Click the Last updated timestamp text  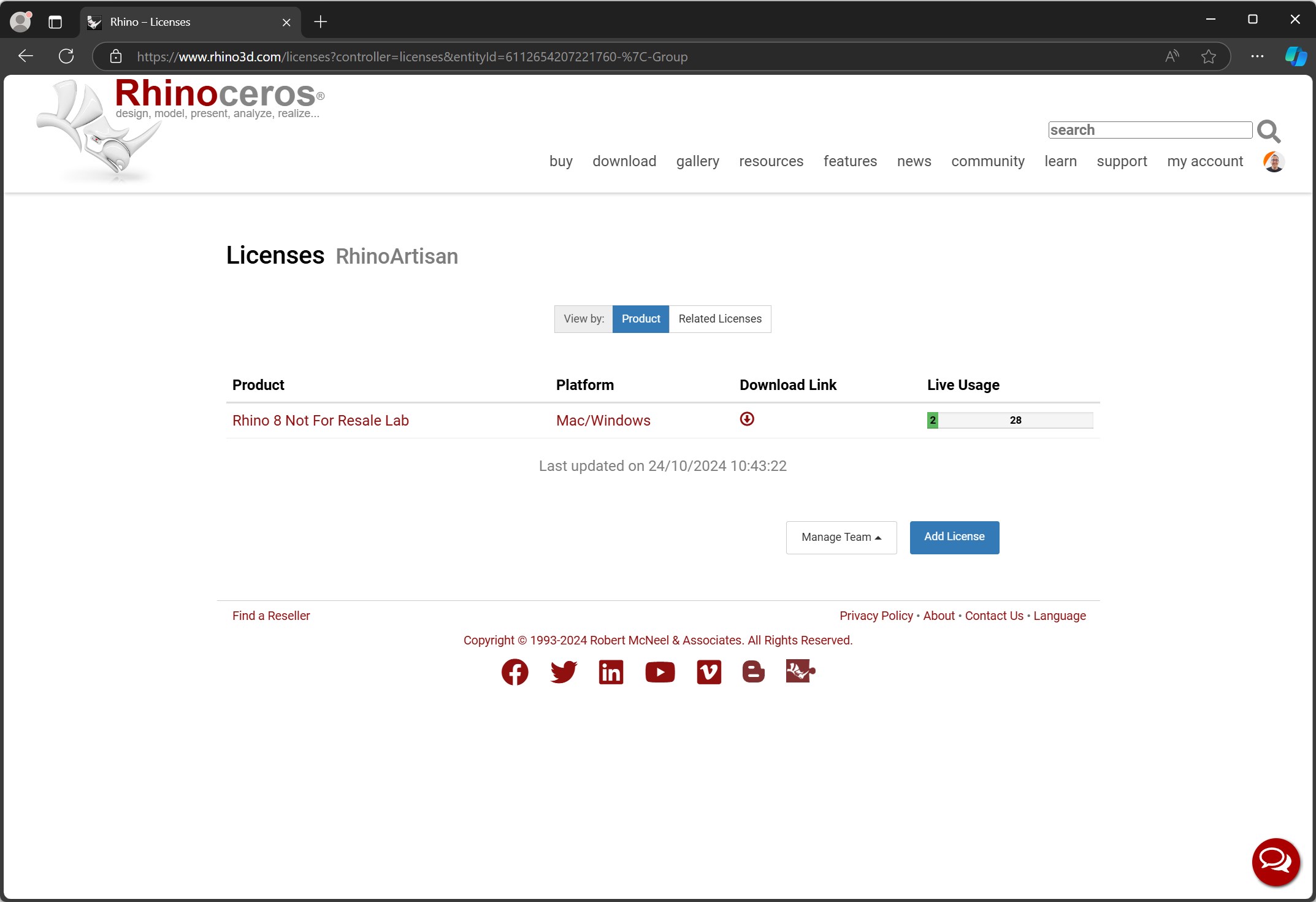click(x=663, y=466)
